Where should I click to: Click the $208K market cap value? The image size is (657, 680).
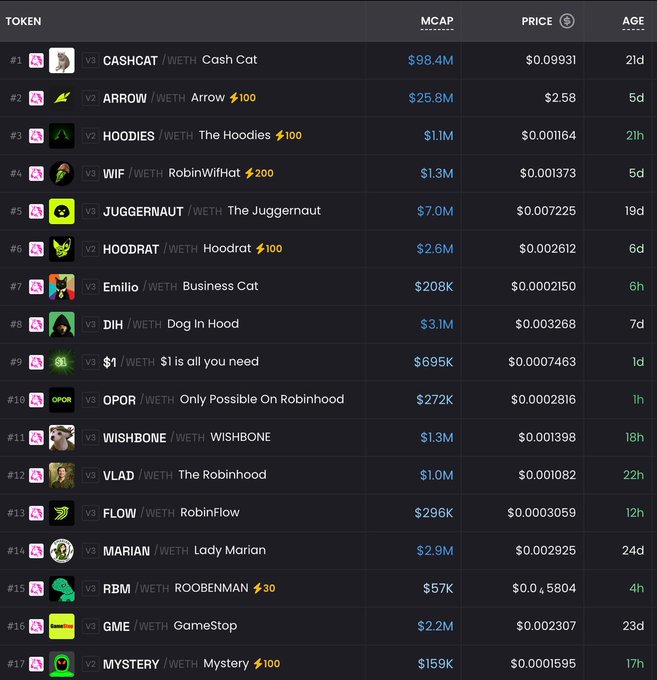(x=434, y=287)
